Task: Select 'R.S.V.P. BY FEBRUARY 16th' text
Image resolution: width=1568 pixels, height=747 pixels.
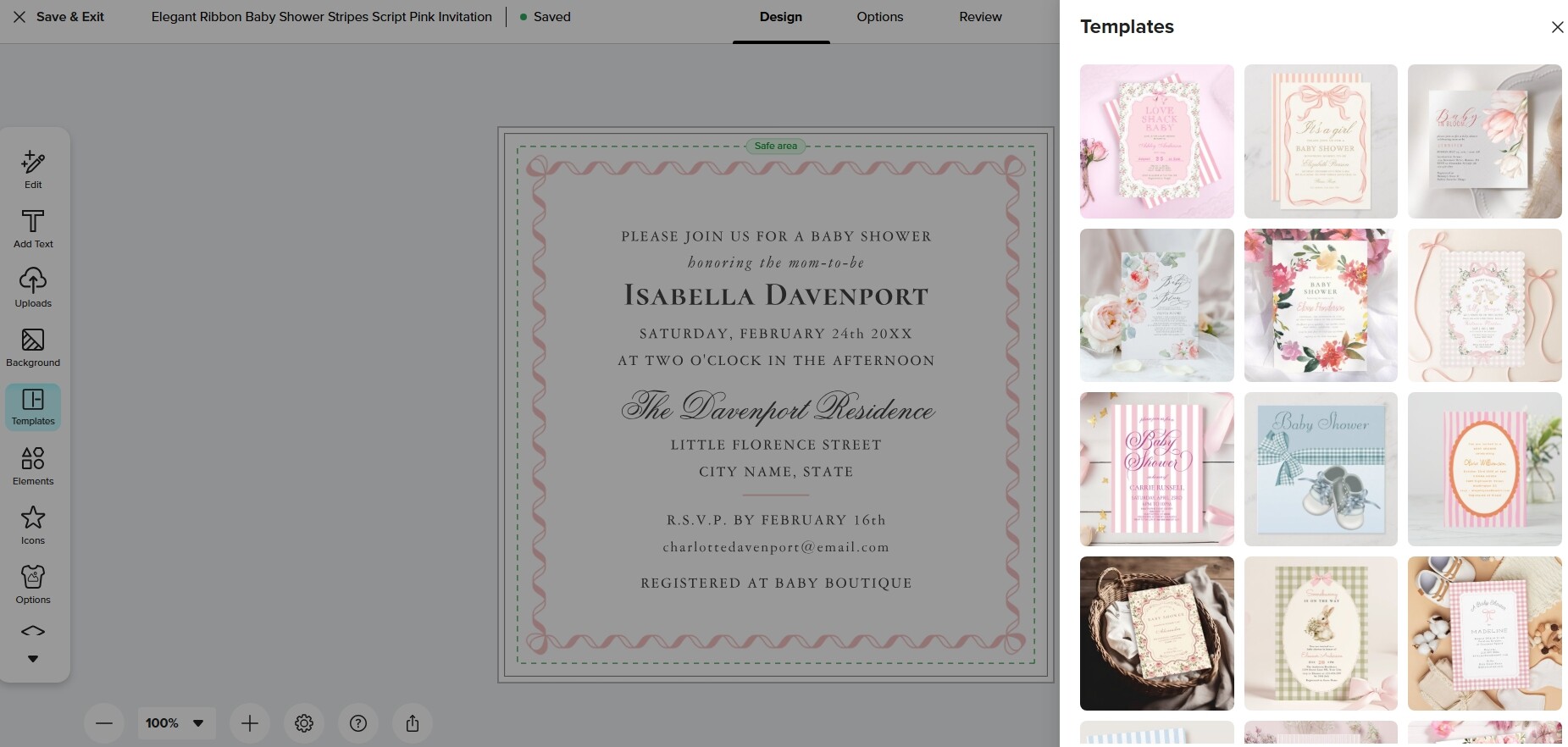Action: click(x=776, y=520)
